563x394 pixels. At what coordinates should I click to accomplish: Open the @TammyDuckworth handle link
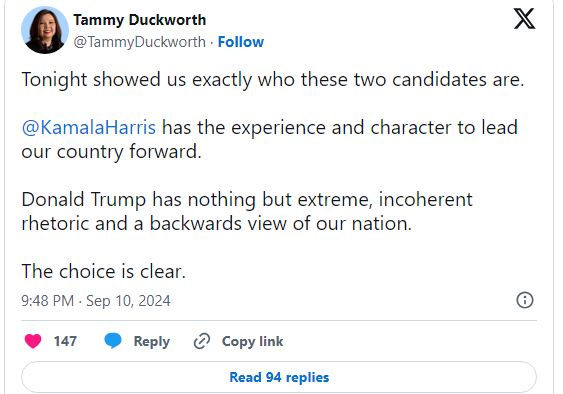[140, 42]
